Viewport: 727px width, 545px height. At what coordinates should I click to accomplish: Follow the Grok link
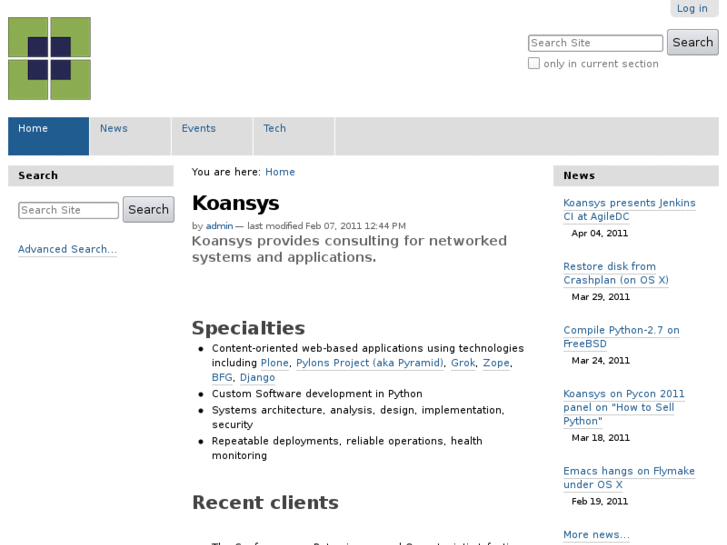pos(463,363)
